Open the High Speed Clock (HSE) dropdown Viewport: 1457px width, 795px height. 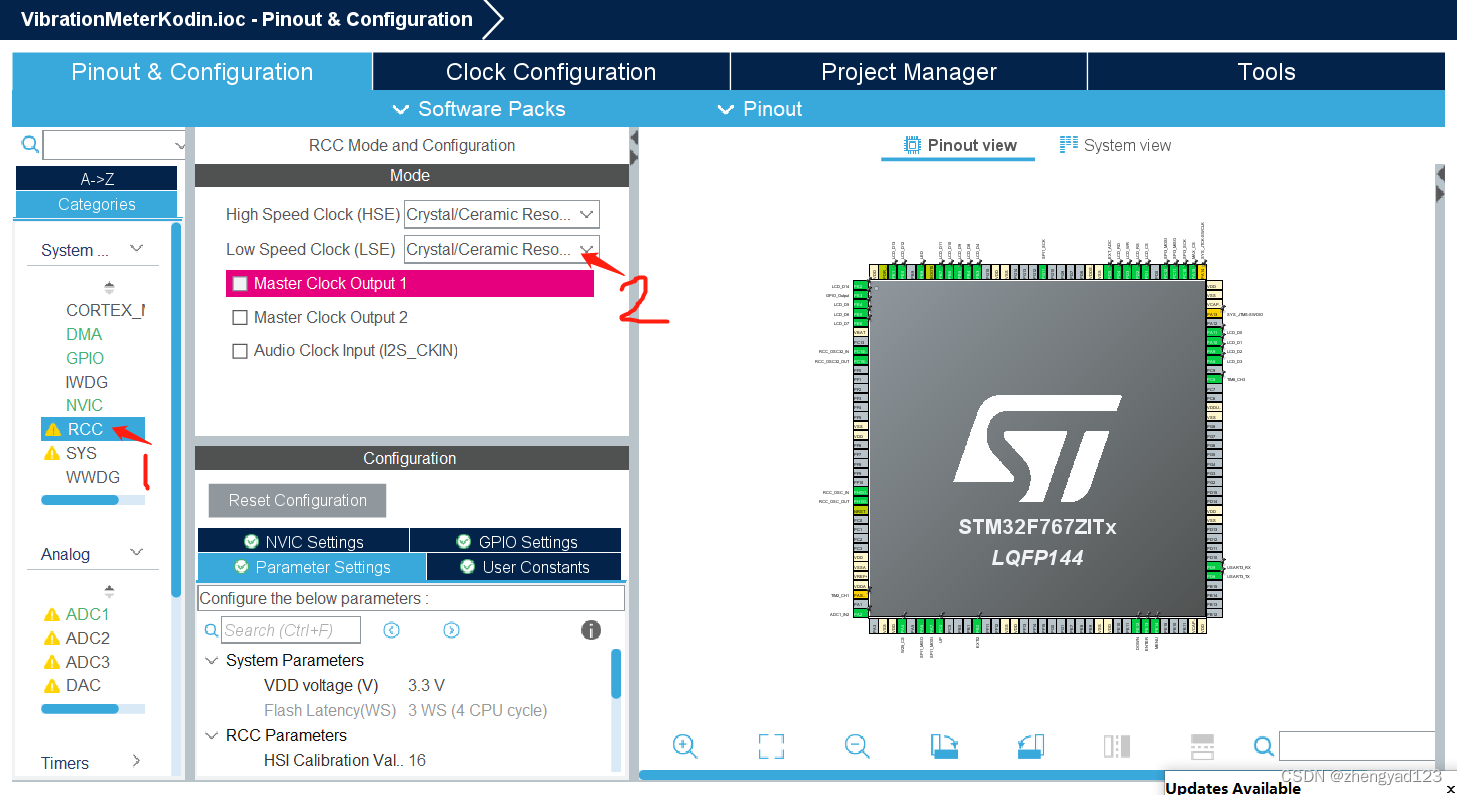click(586, 214)
